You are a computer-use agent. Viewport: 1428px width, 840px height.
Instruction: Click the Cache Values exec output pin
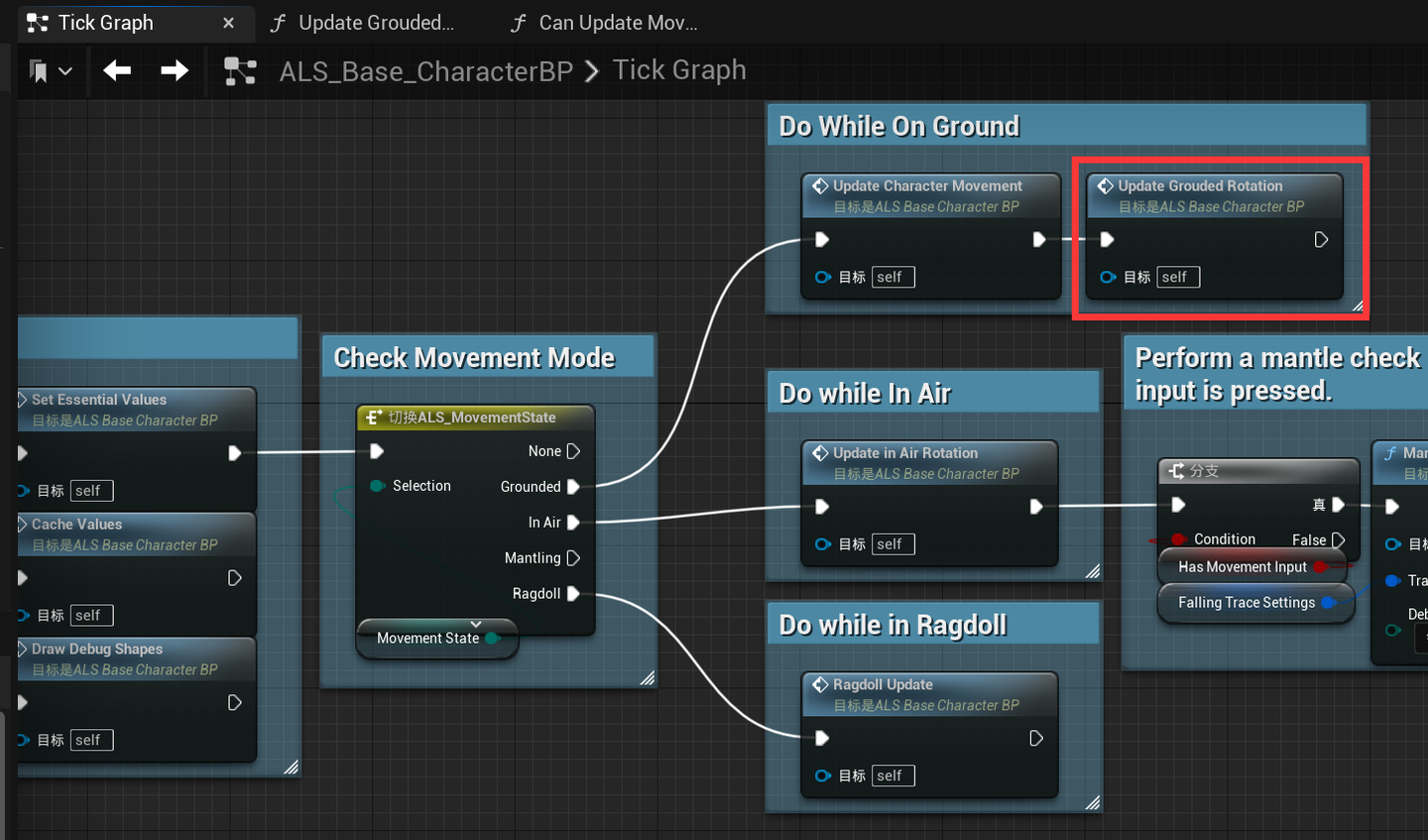tap(234, 578)
